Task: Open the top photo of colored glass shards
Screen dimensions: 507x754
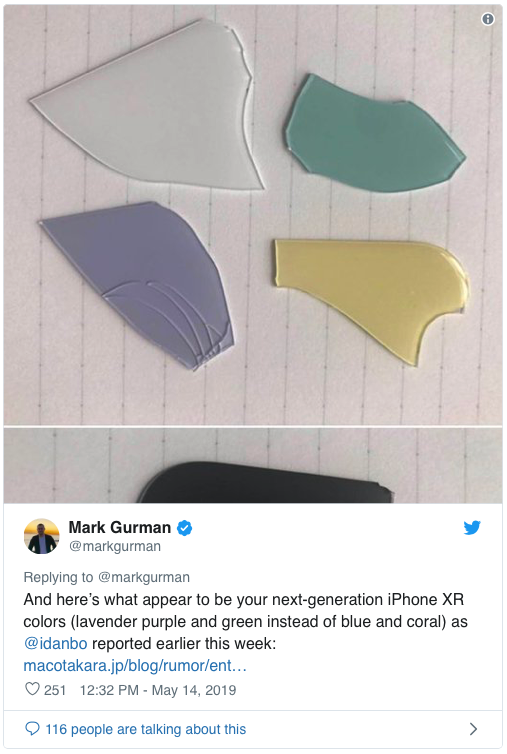Action: 253,215
